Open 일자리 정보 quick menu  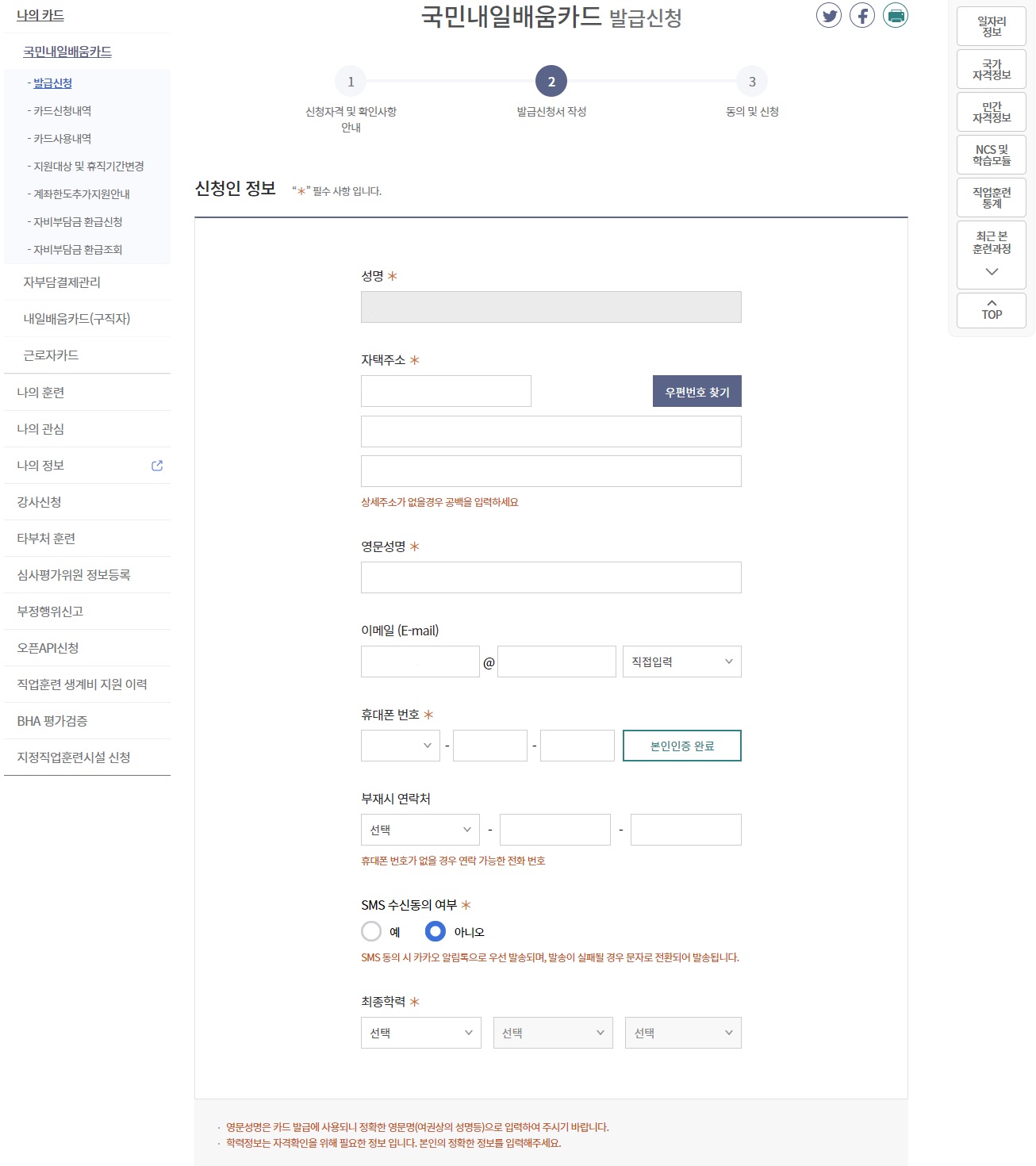(992, 26)
